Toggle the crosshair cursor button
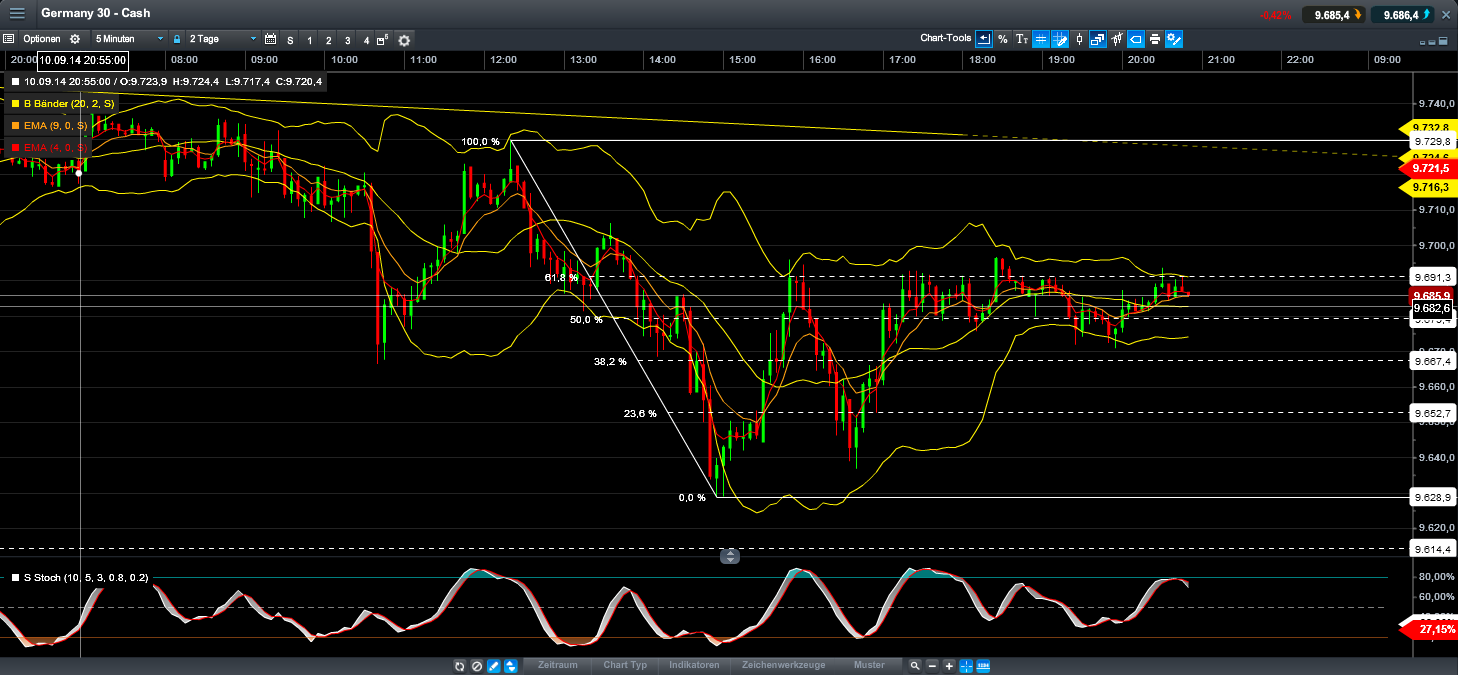This screenshot has height=675, width=1458. click(966, 665)
